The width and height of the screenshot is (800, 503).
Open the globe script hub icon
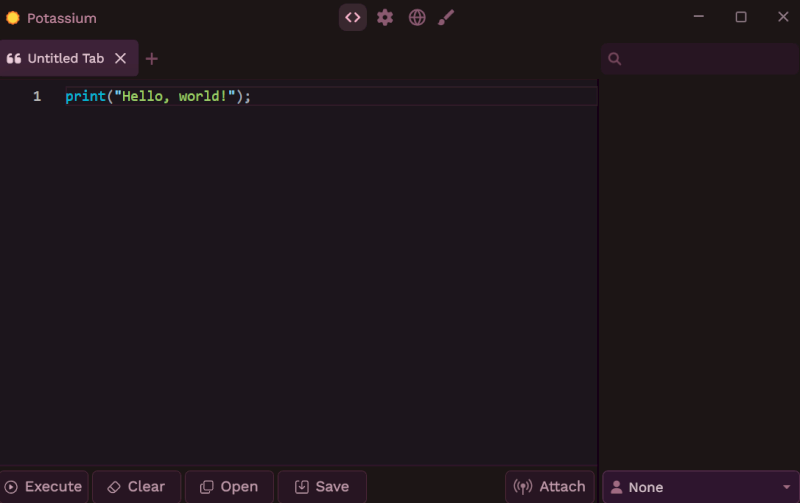coord(417,17)
